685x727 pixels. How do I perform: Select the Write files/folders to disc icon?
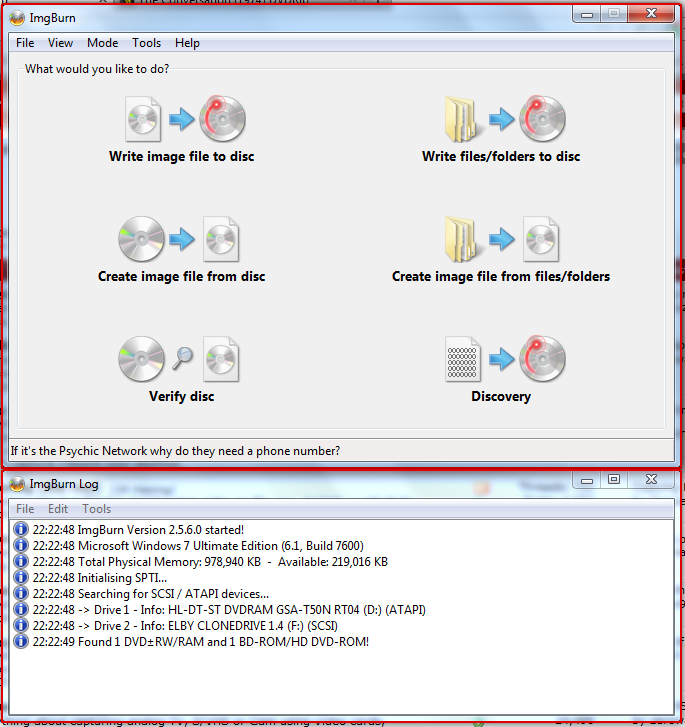pos(505,119)
